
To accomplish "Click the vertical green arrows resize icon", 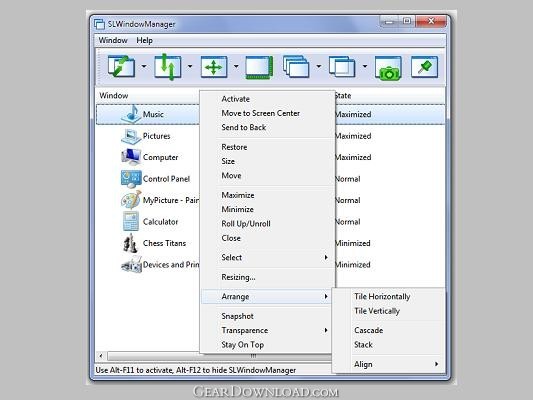I will pyautogui.click(x=167, y=67).
